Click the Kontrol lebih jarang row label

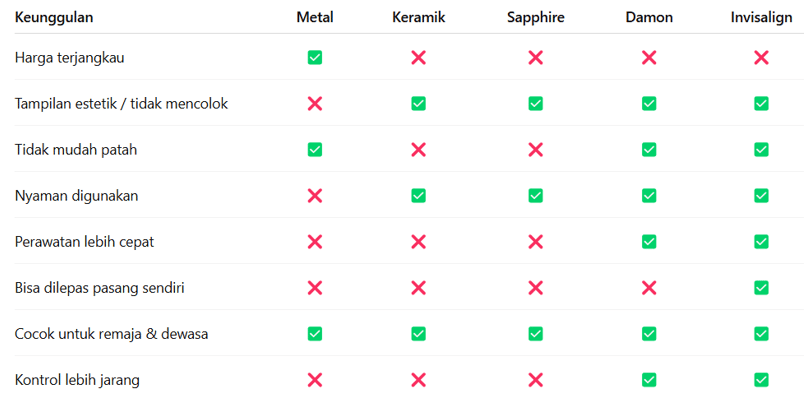point(77,380)
